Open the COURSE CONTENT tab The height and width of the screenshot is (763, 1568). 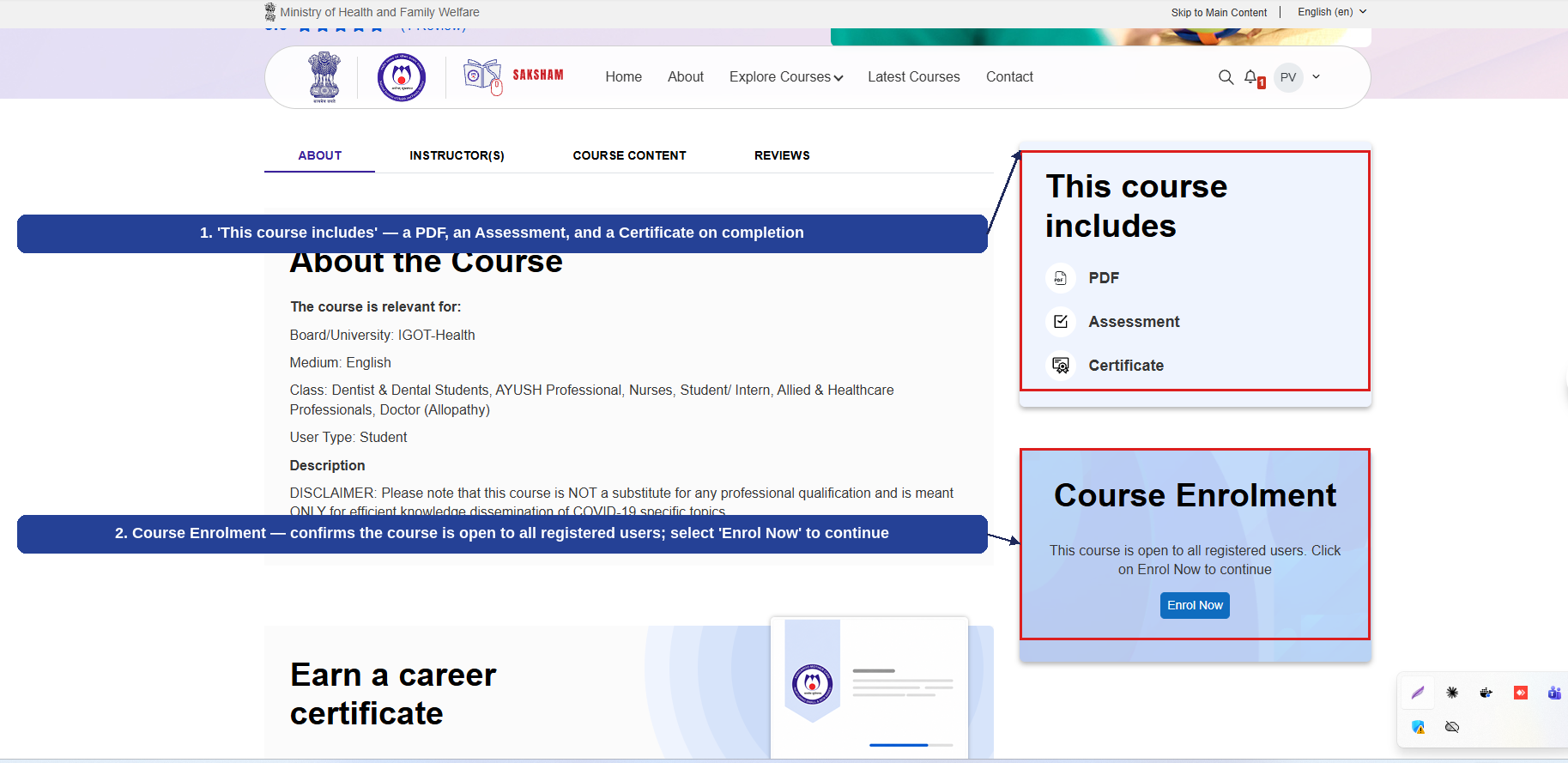[629, 155]
